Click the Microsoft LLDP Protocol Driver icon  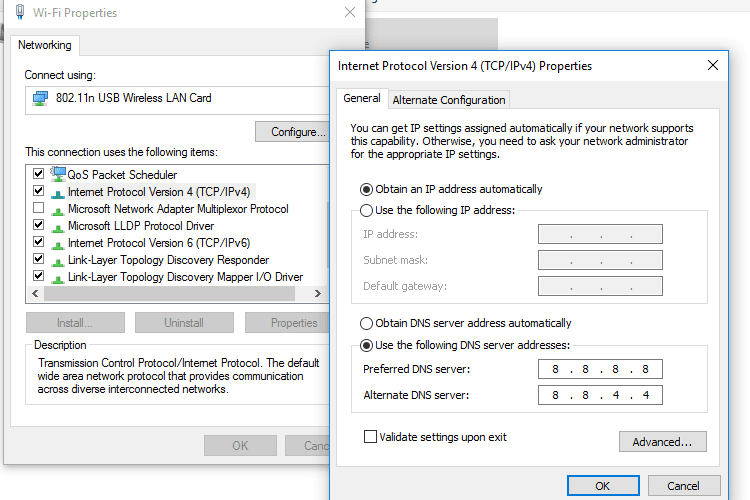(x=58, y=228)
